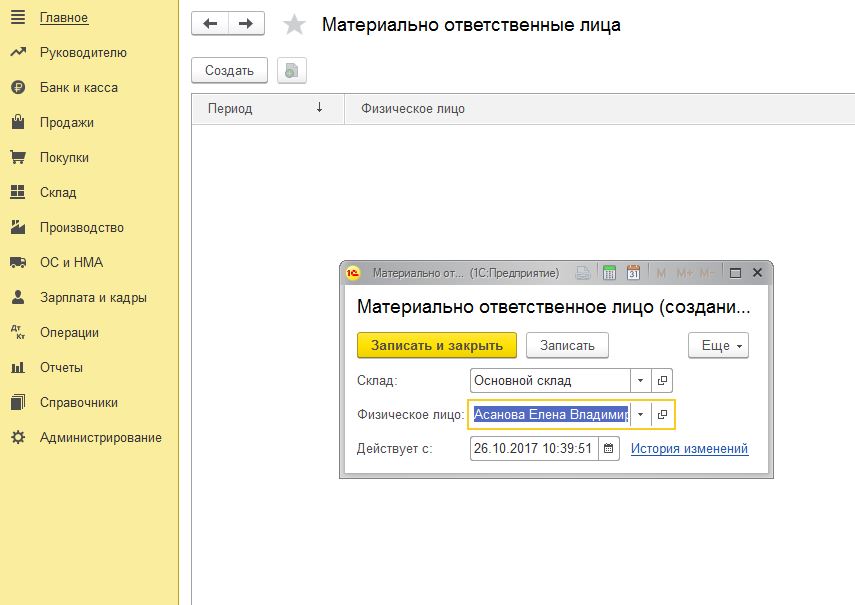Expand the Физическое лицо dropdown list
855x605 pixels.
[x=640, y=415]
